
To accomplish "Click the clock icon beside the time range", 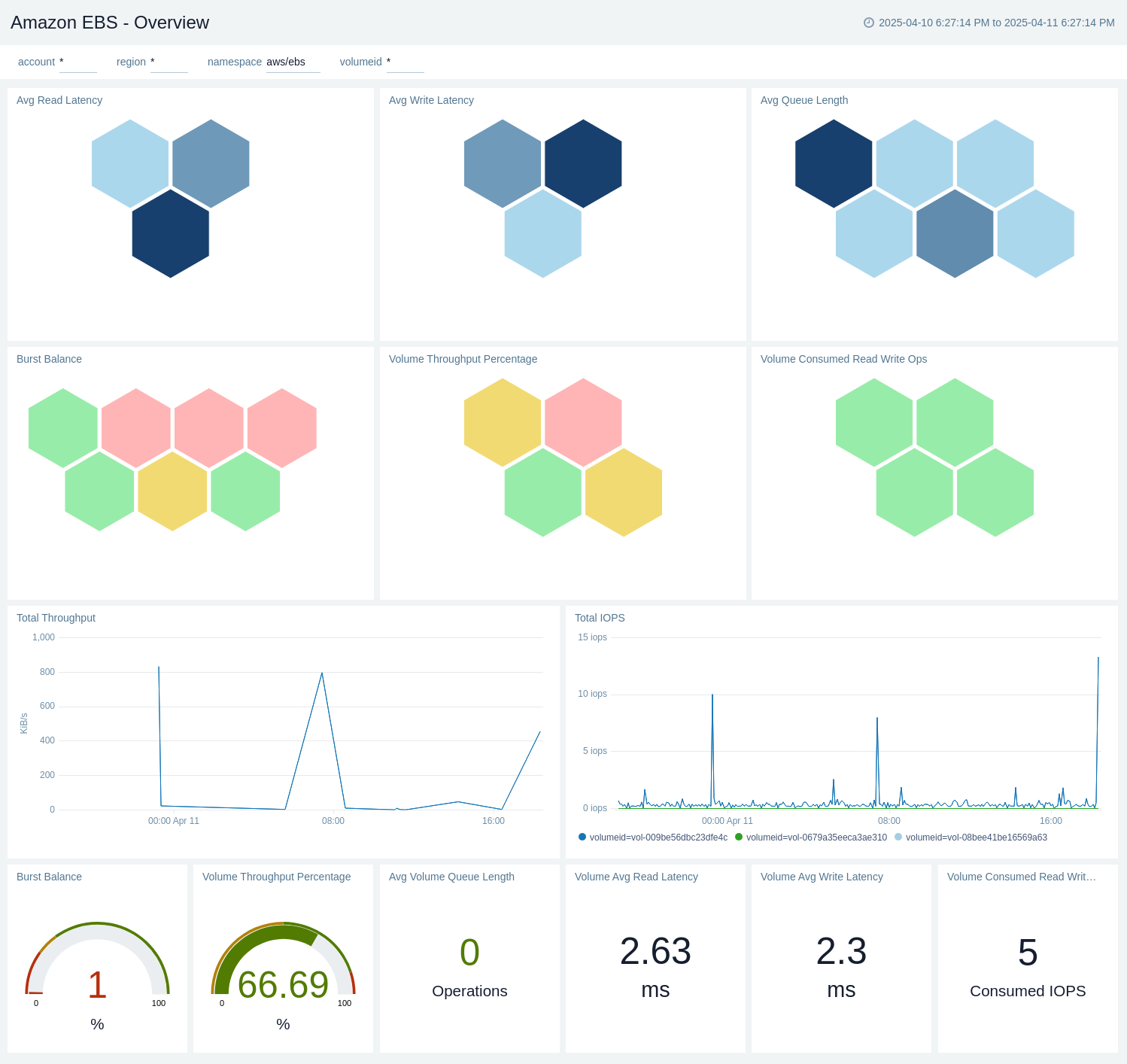I will (x=868, y=23).
